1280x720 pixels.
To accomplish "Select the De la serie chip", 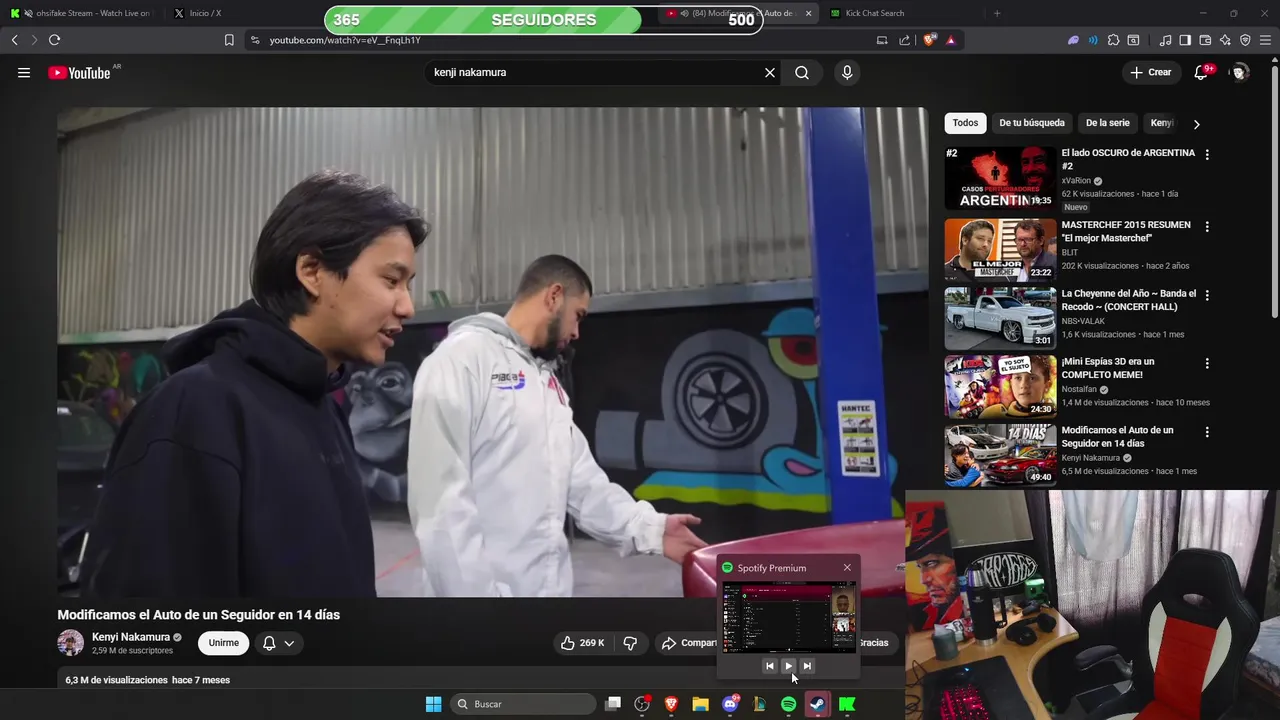I will pos(1107,123).
